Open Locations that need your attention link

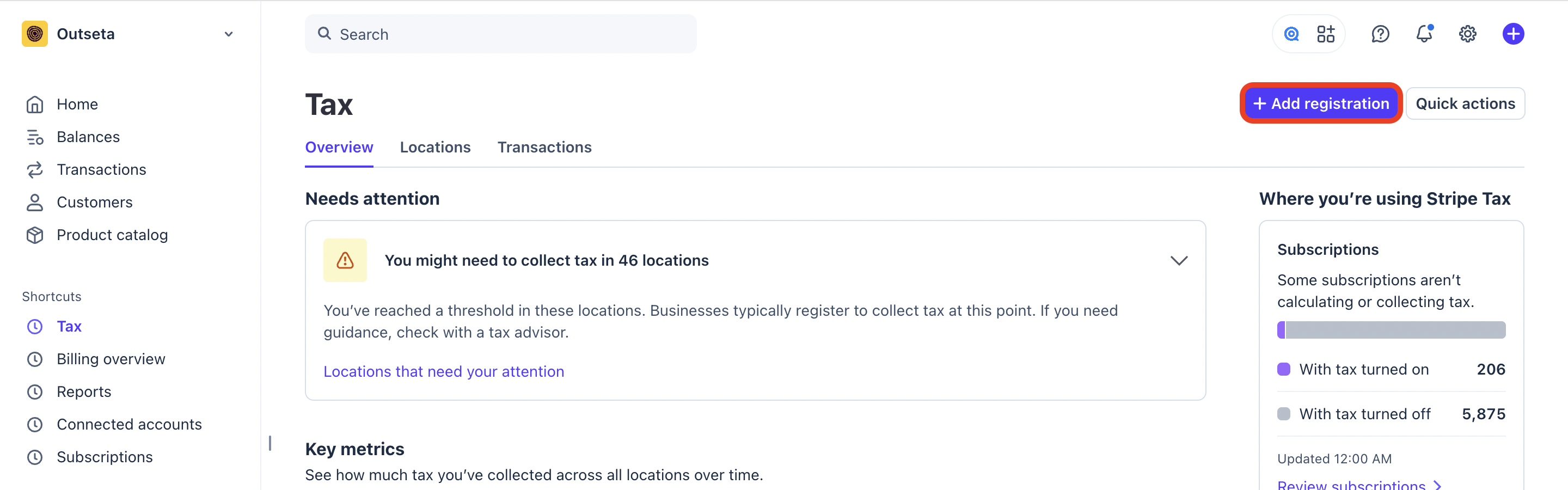point(444,371)
